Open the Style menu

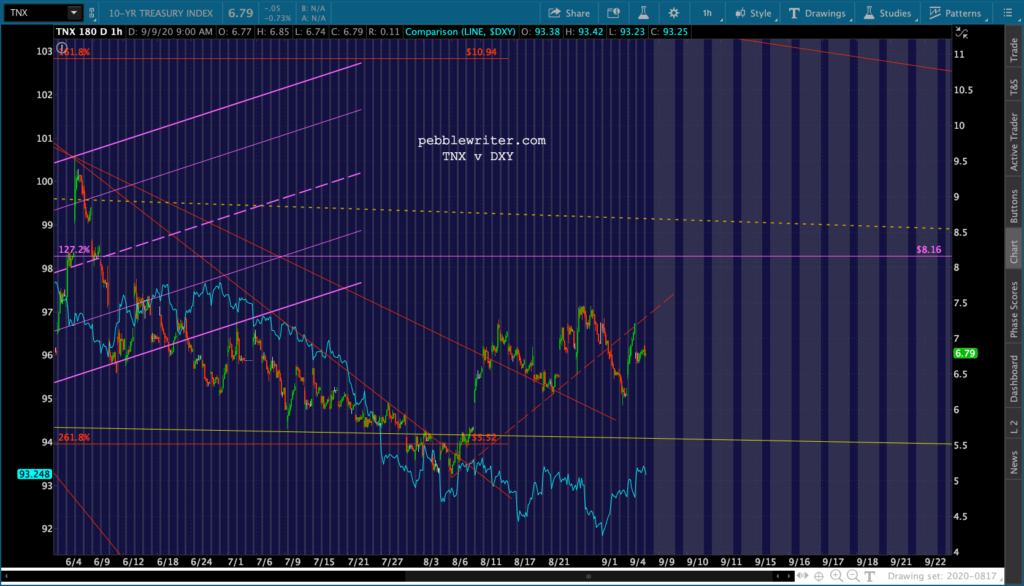tap(753, 13)
